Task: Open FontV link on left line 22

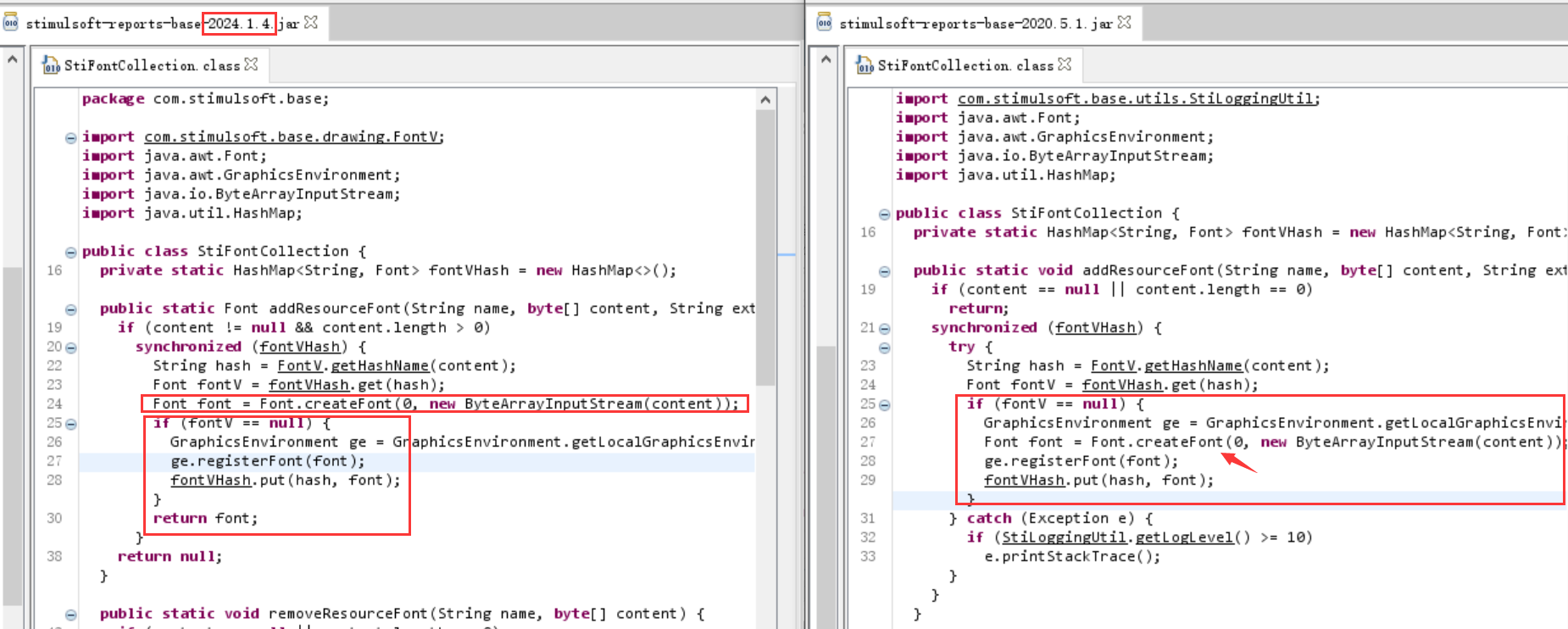Action: point(299,365)
